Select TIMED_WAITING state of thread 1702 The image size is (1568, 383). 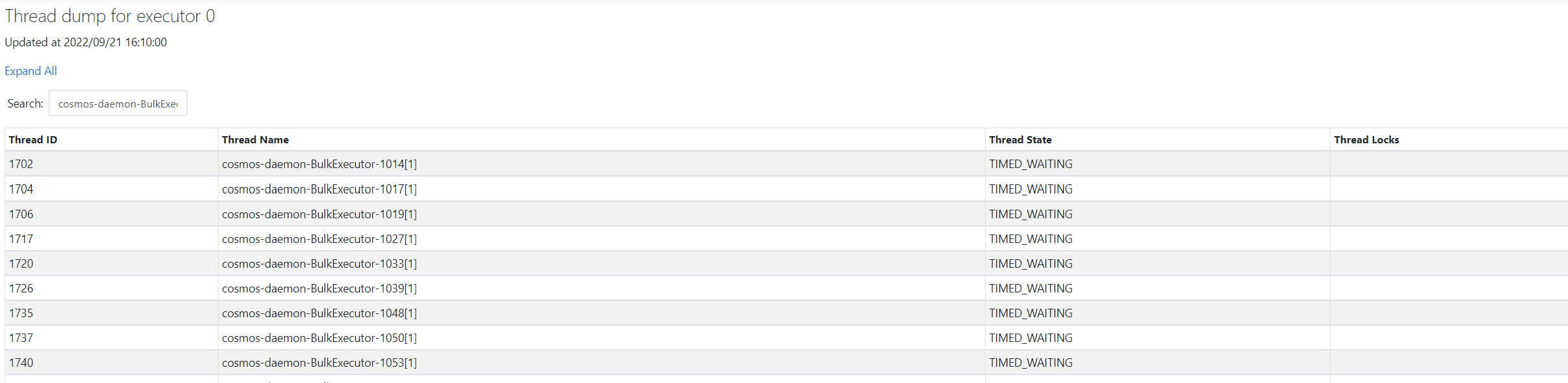point(1030,164)
